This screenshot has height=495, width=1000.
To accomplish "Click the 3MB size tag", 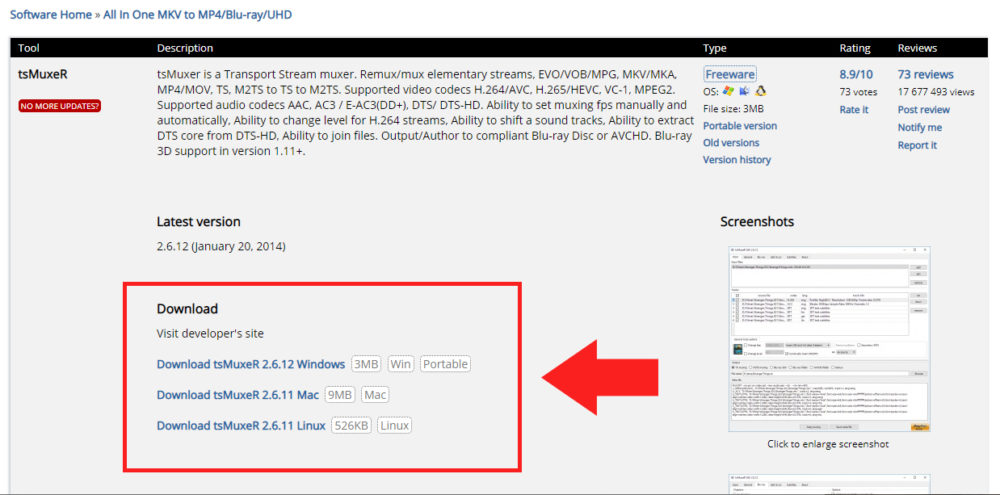I will (366, 364).
